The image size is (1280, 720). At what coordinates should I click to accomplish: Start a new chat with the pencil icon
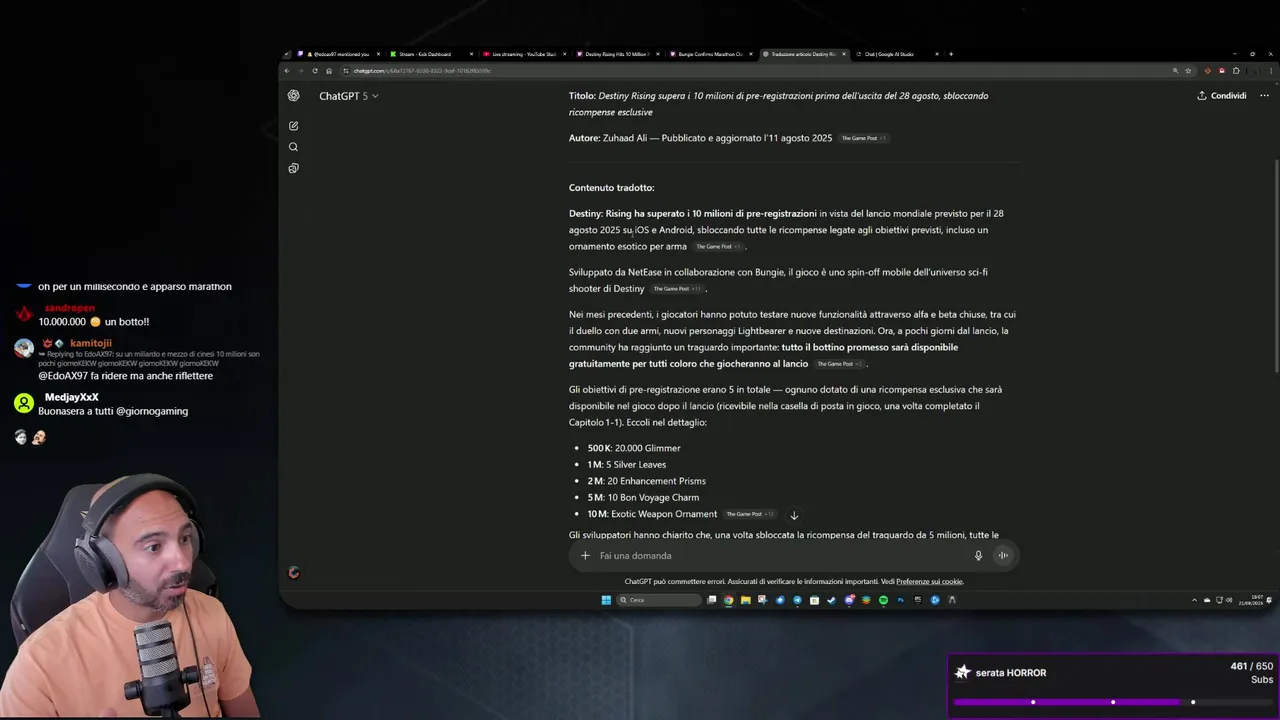(x=293, y=126)
